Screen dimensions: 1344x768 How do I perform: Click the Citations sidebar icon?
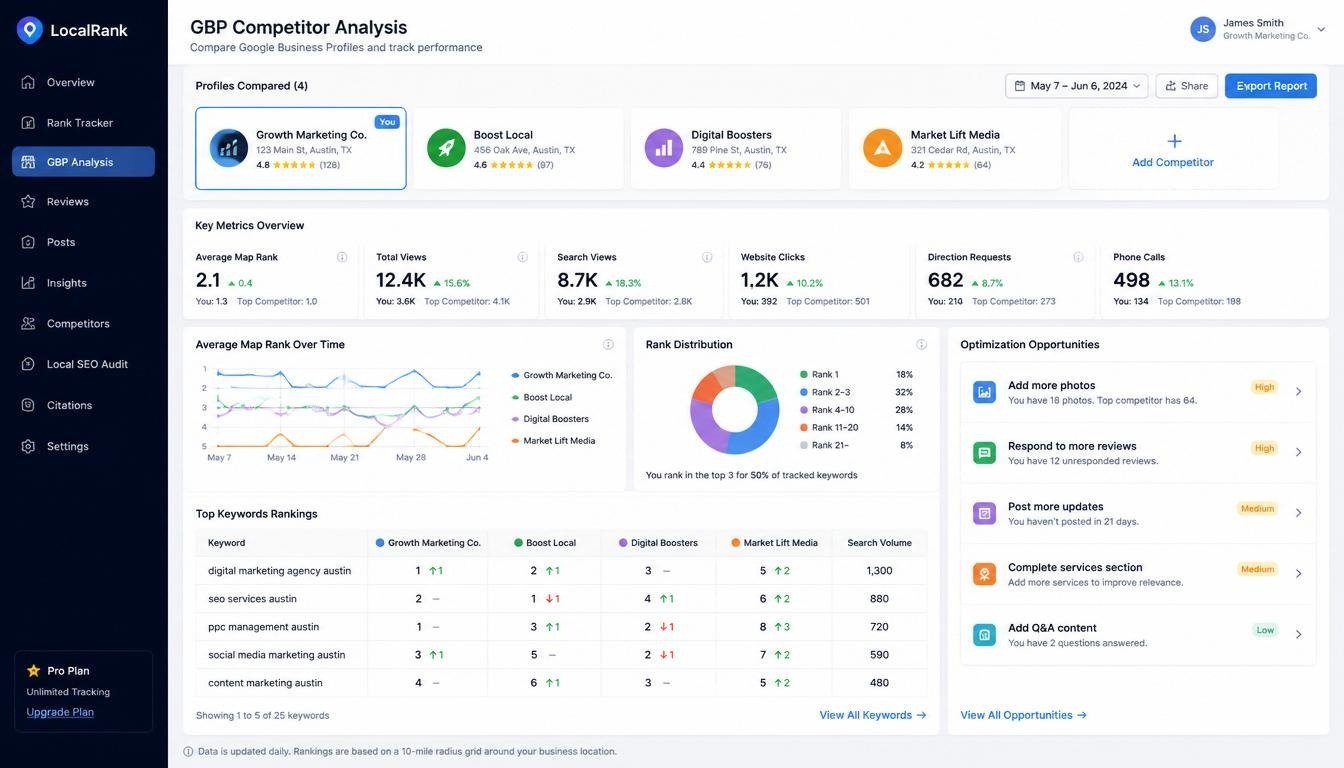pos(28,405)
